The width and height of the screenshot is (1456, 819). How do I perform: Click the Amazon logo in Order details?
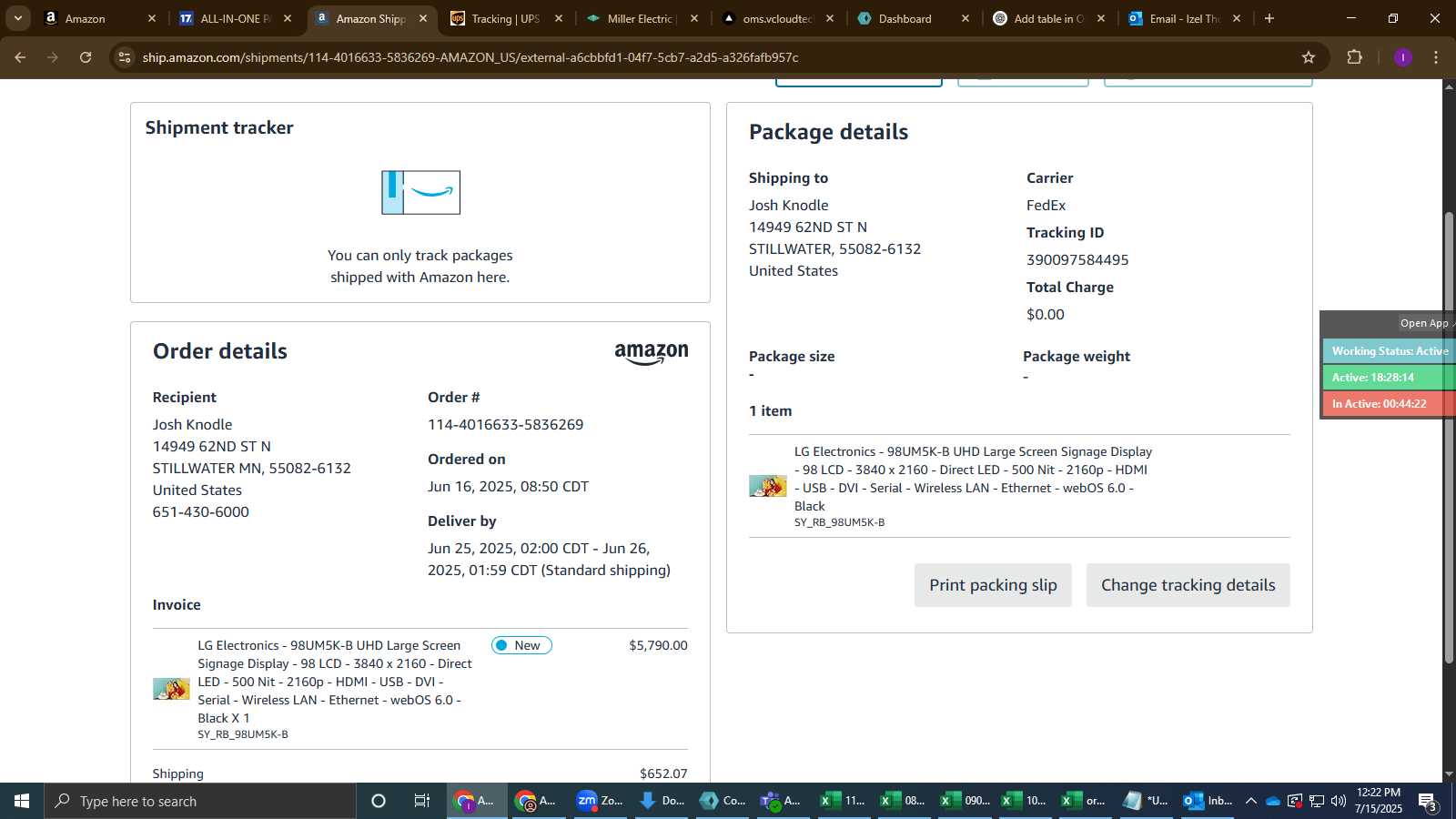(x=652, y=354)
